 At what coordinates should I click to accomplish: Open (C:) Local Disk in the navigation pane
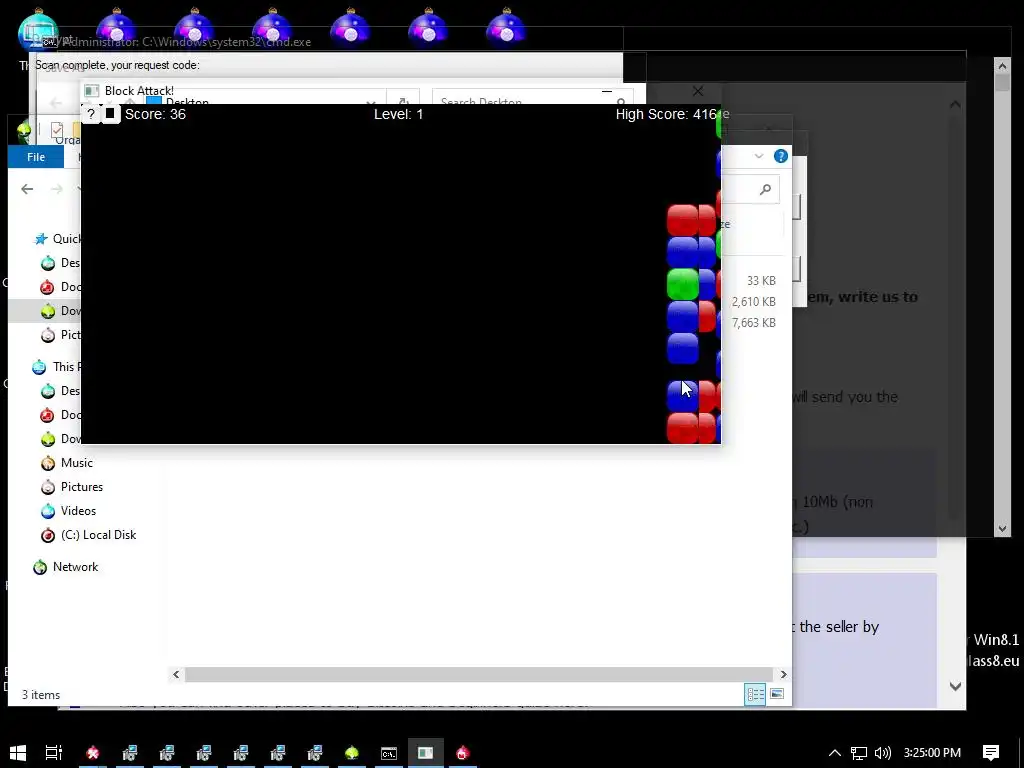[x=88, y=535]
